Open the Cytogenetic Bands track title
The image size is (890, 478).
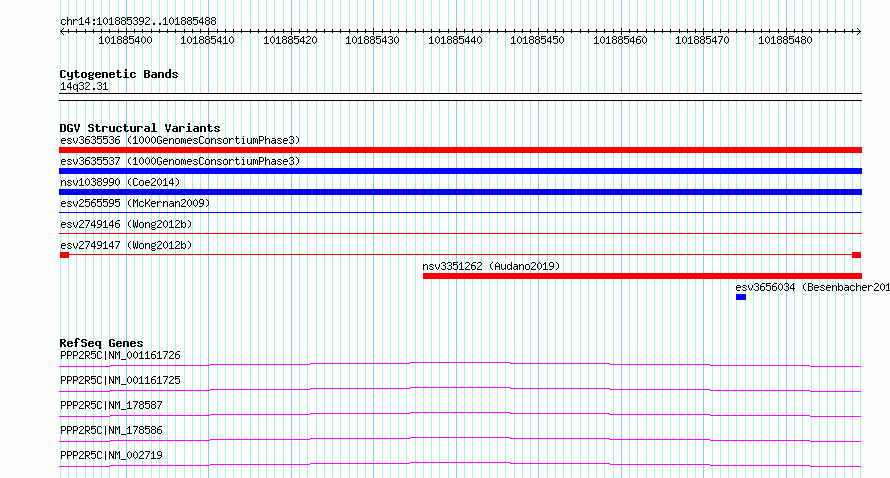coord(119,74)
